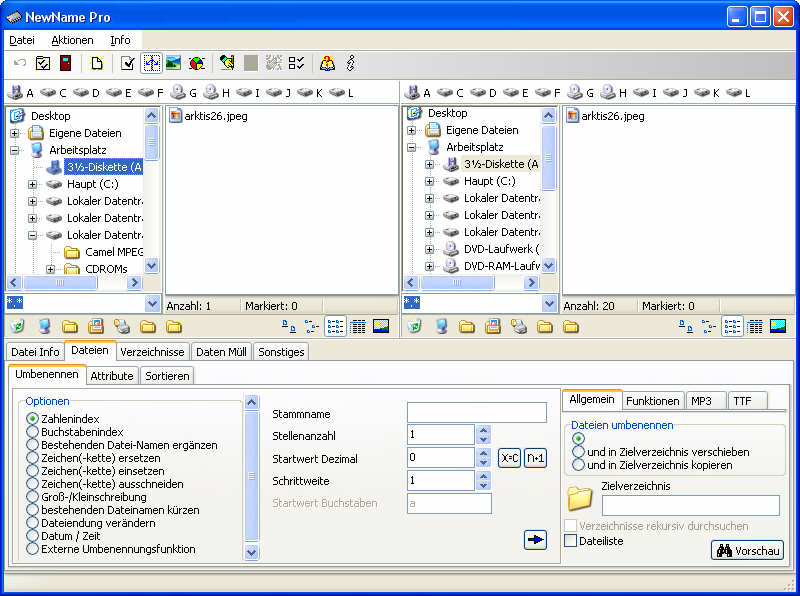Click the Vorschau preview button
800x596 pixels.
(x=747, y=550)
